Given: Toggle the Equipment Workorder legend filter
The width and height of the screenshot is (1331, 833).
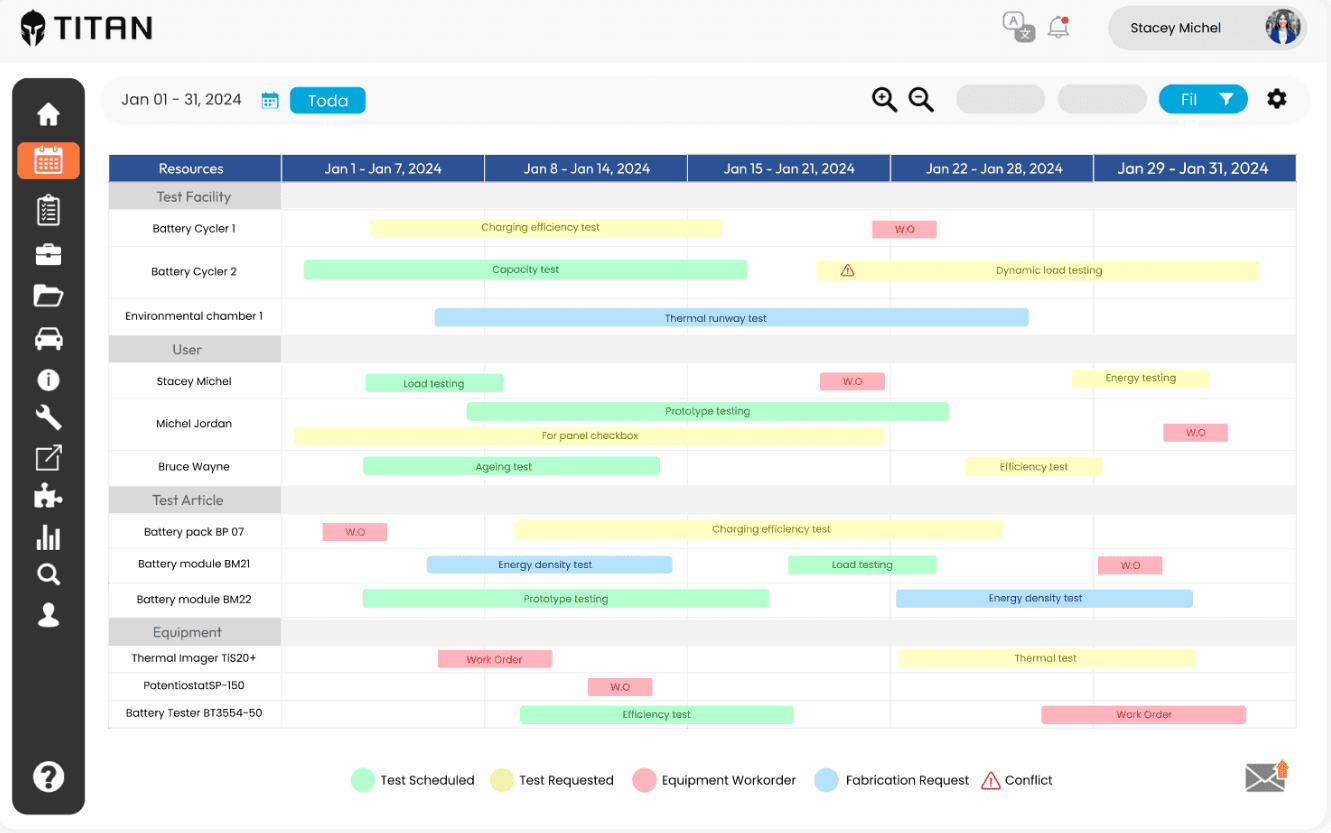Looking at the screenshot, I should [713, 780].
